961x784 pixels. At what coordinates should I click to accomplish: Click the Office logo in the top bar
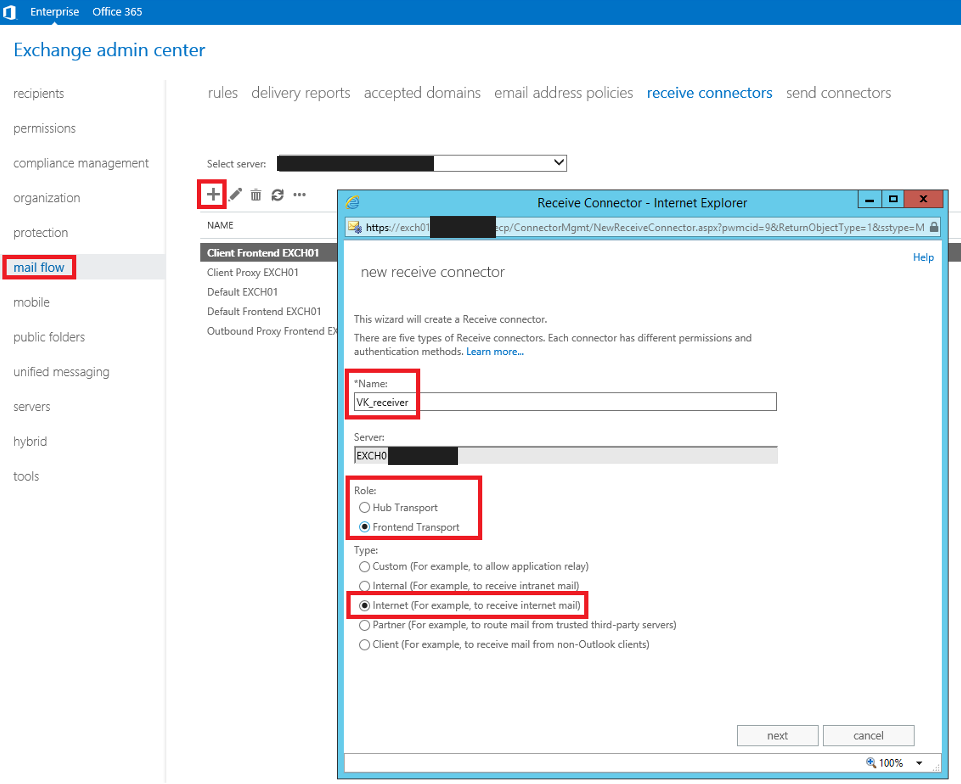(x=10, y=12)
